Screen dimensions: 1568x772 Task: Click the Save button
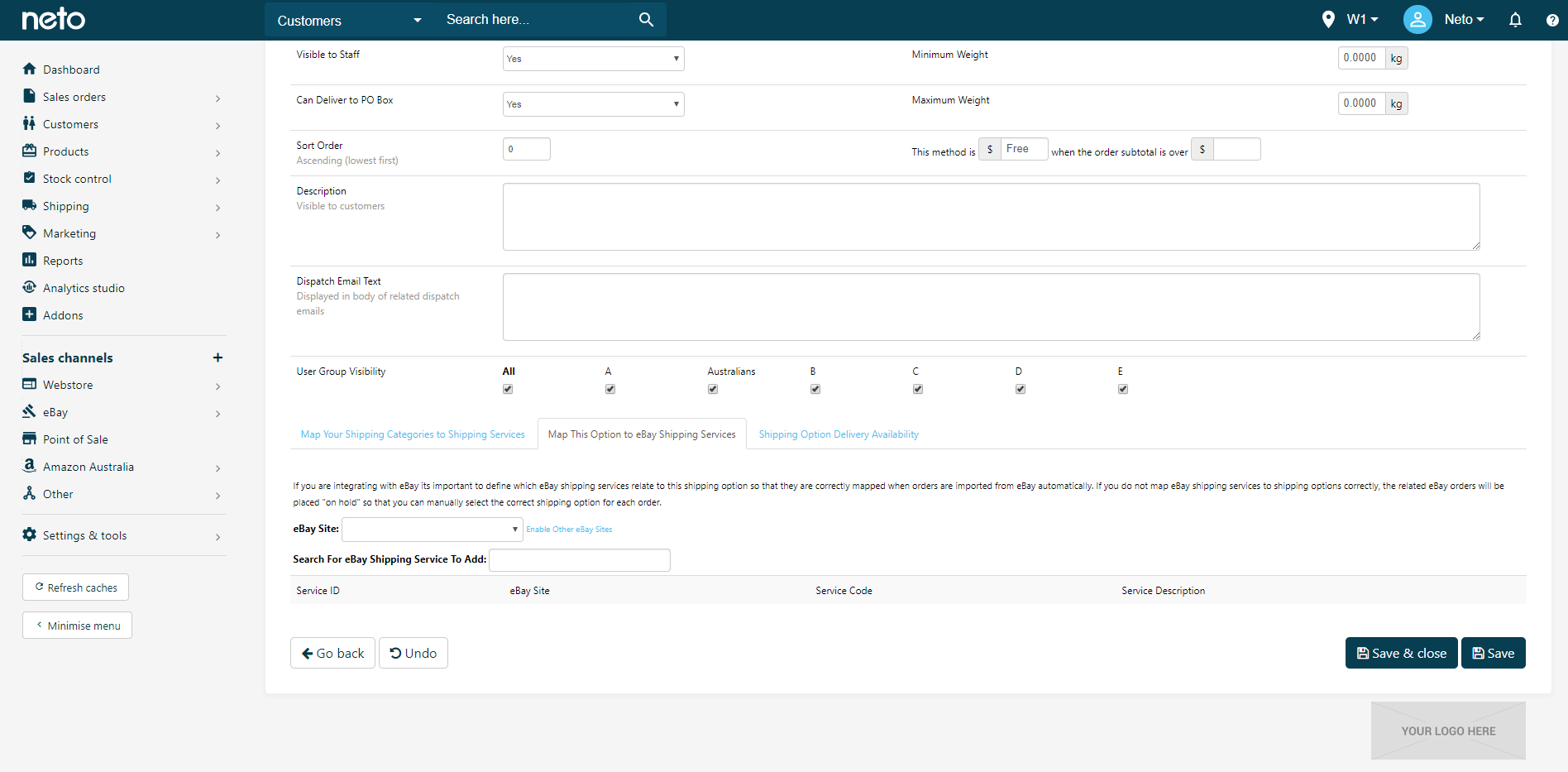click(1493, 653)
